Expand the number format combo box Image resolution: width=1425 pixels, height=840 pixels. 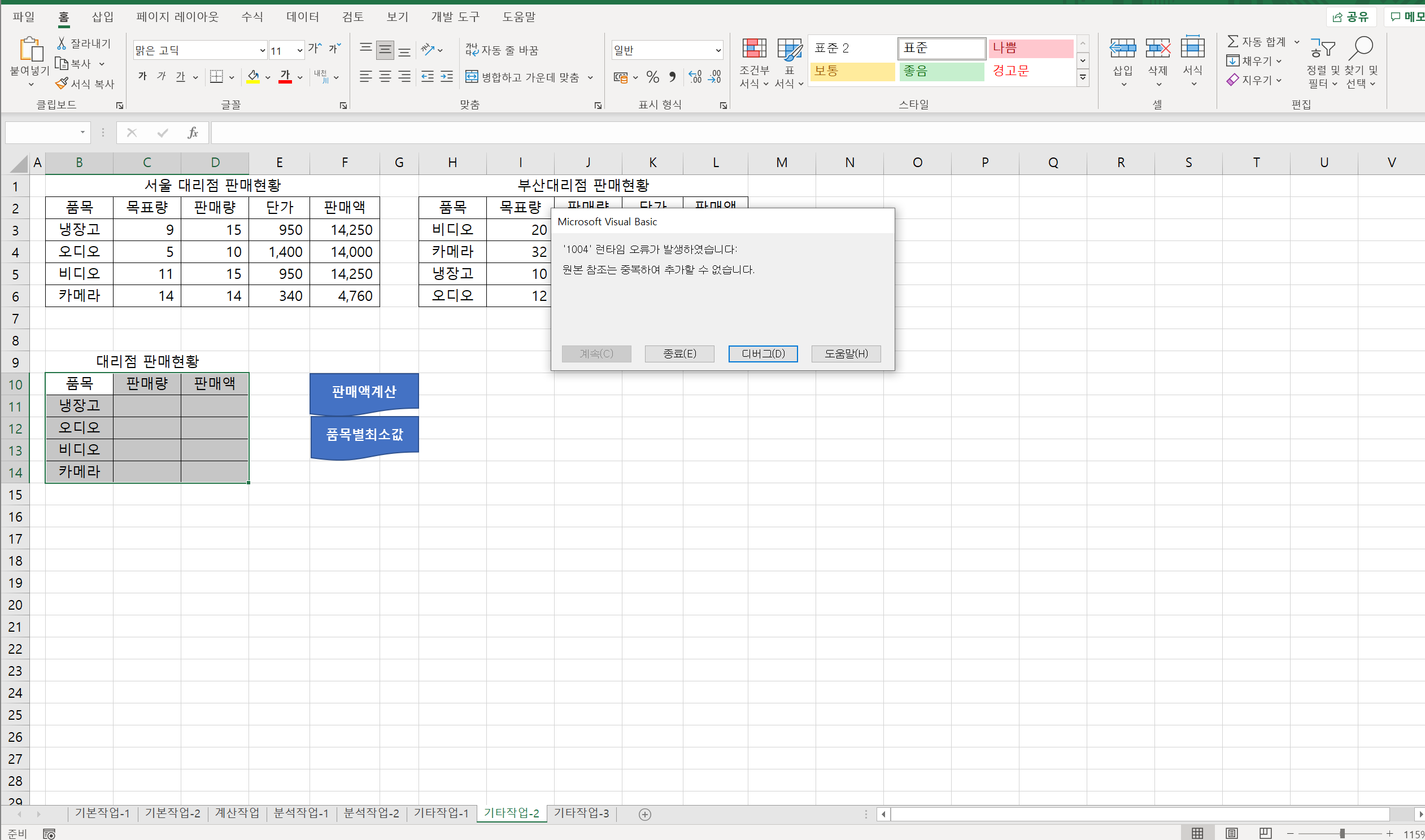[x=718, y=50]
